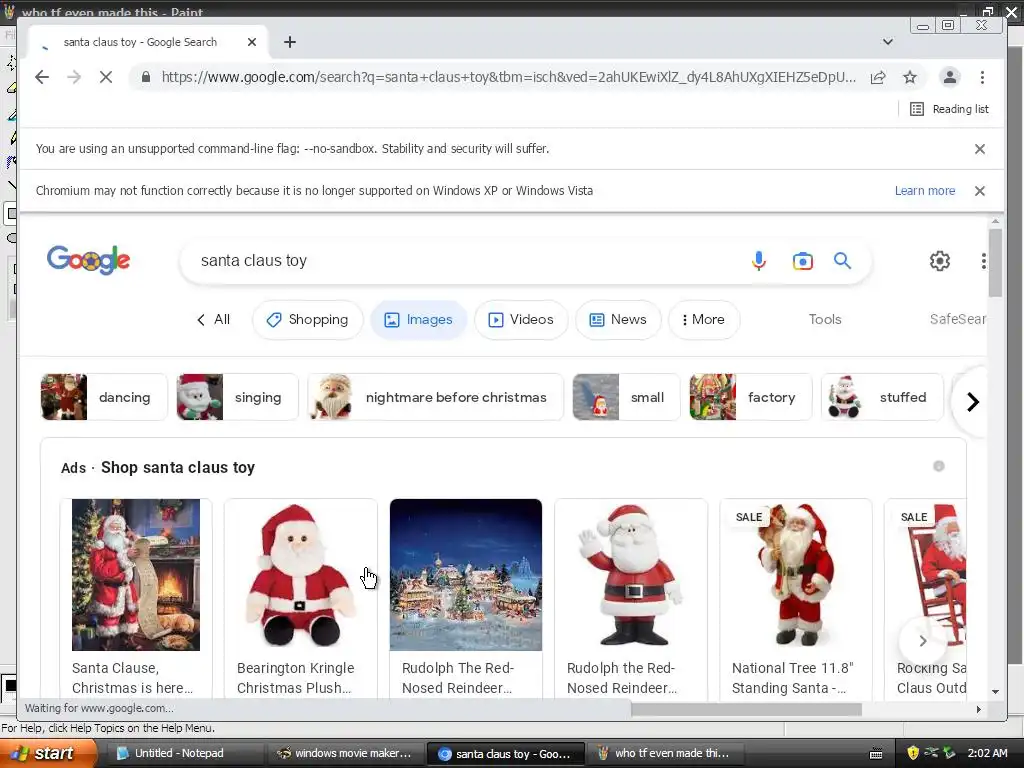Show more filter chips with right chevron
This screenshot has height=768, width=1024.
[x=972, y=402]
